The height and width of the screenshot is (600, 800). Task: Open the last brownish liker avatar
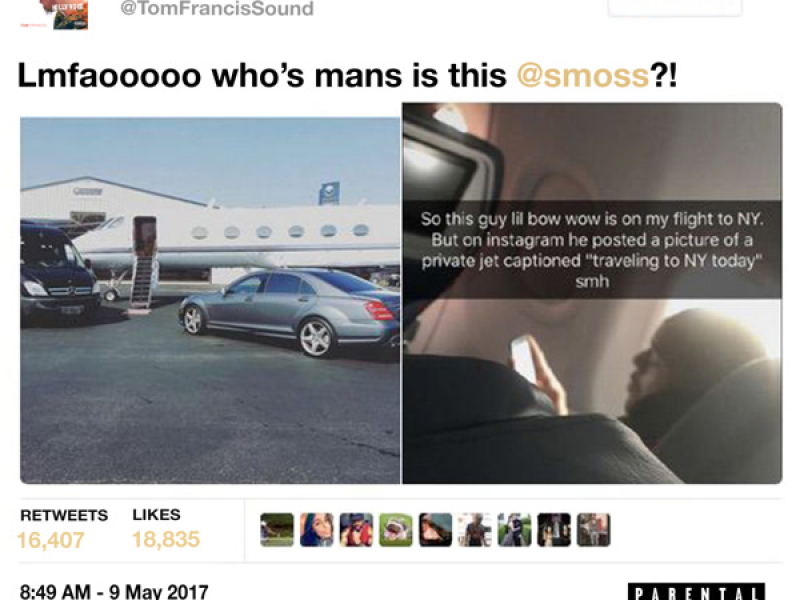point(594,530)
